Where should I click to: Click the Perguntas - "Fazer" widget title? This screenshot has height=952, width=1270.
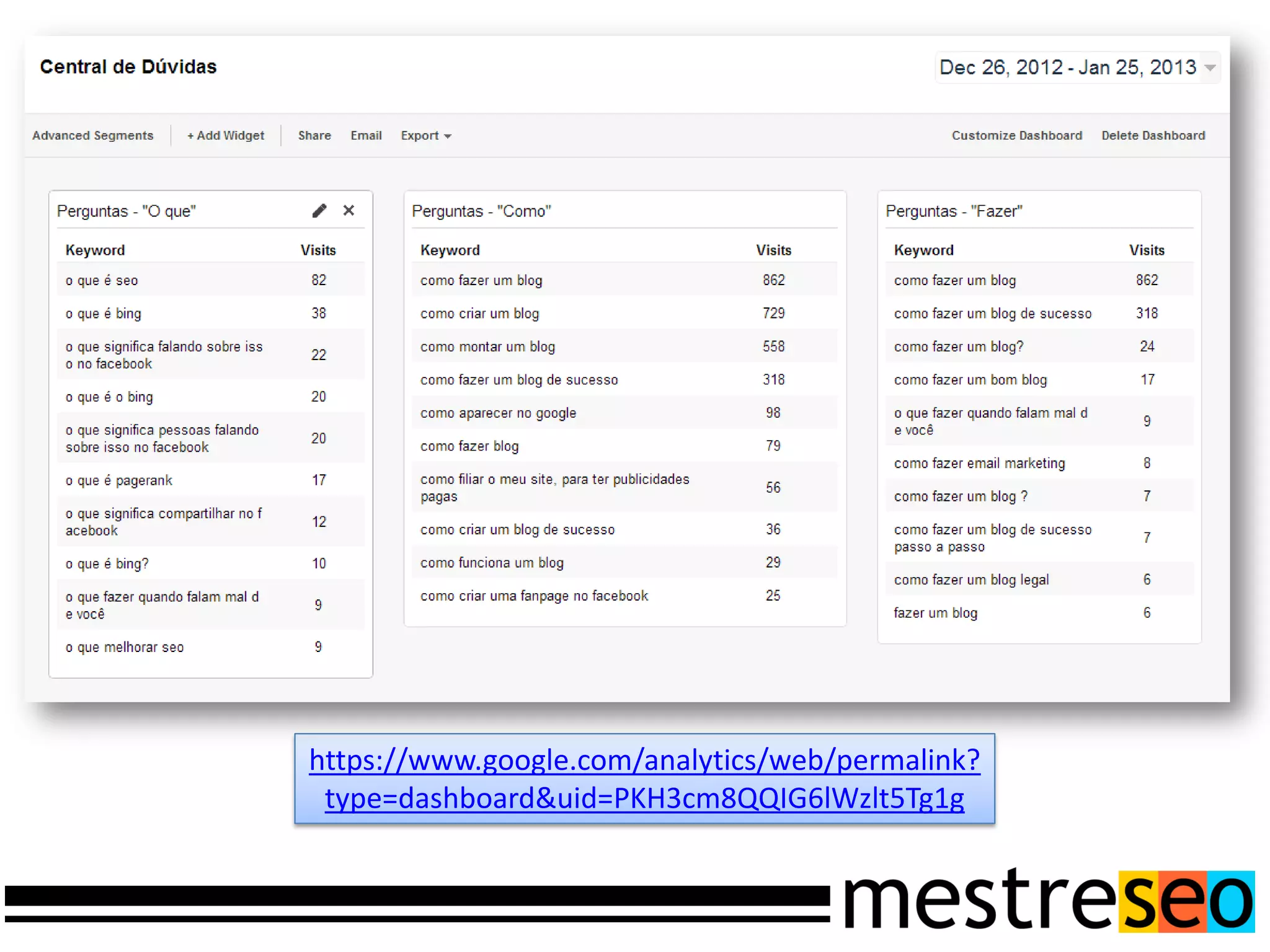coord(954,211)
